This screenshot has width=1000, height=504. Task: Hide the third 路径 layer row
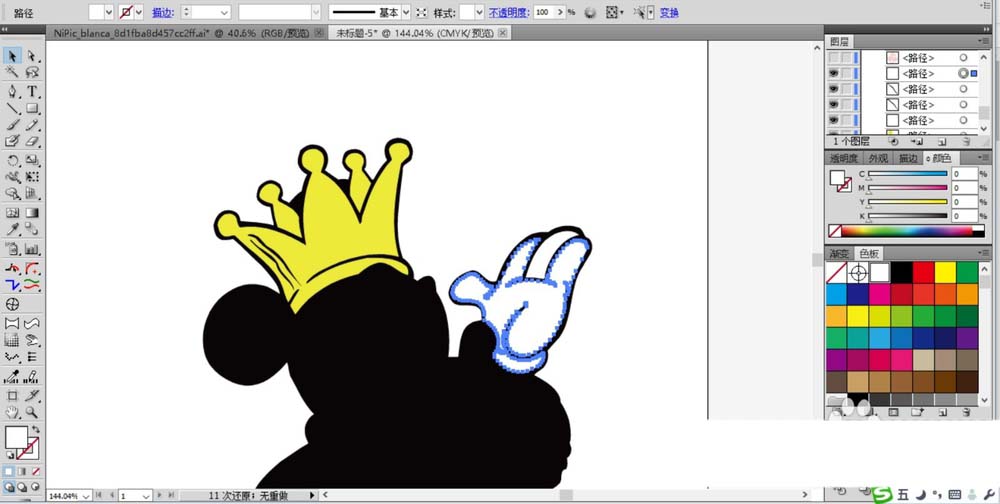[833, 89]
